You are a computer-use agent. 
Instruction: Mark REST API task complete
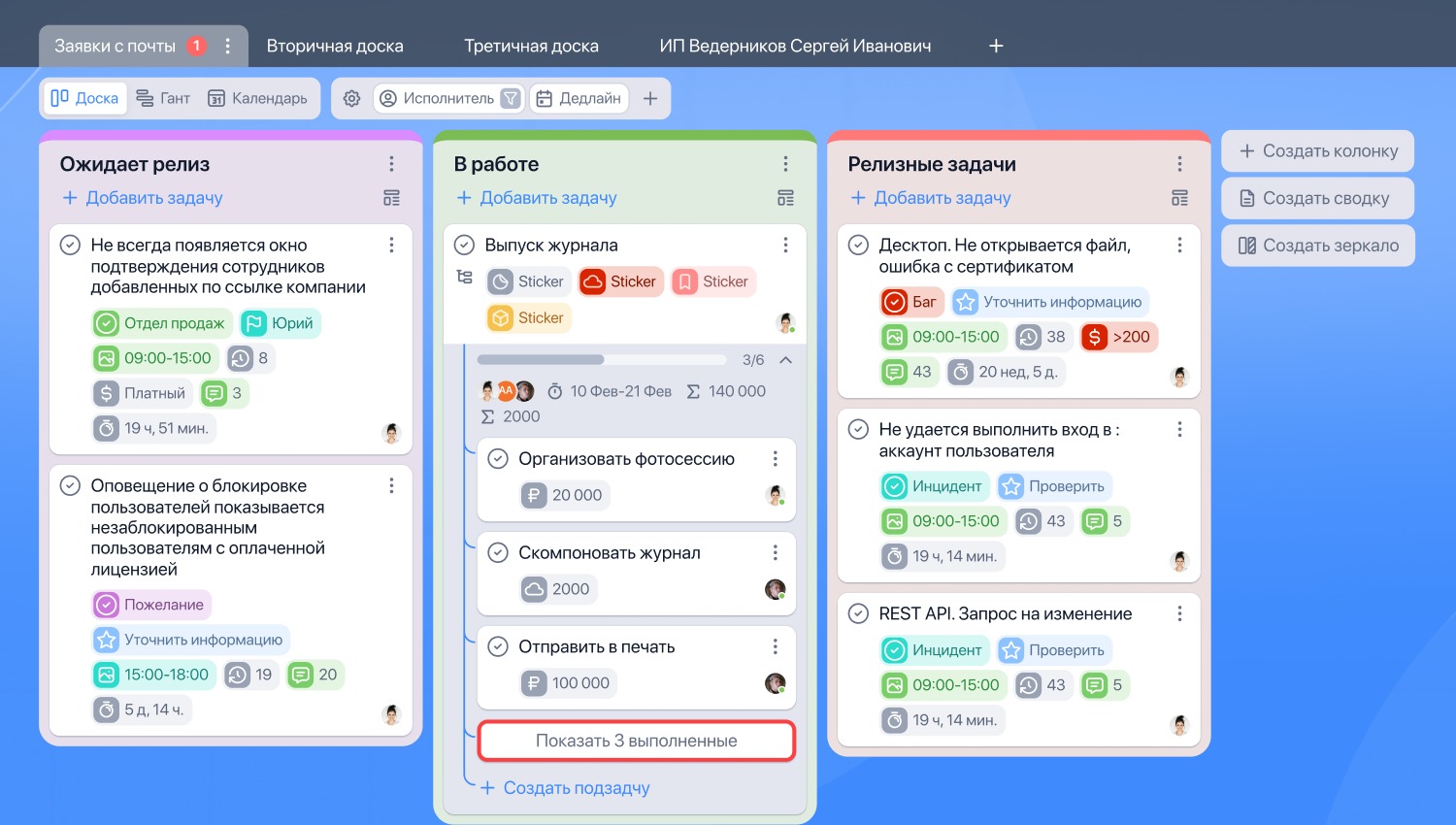coord(858,613)
